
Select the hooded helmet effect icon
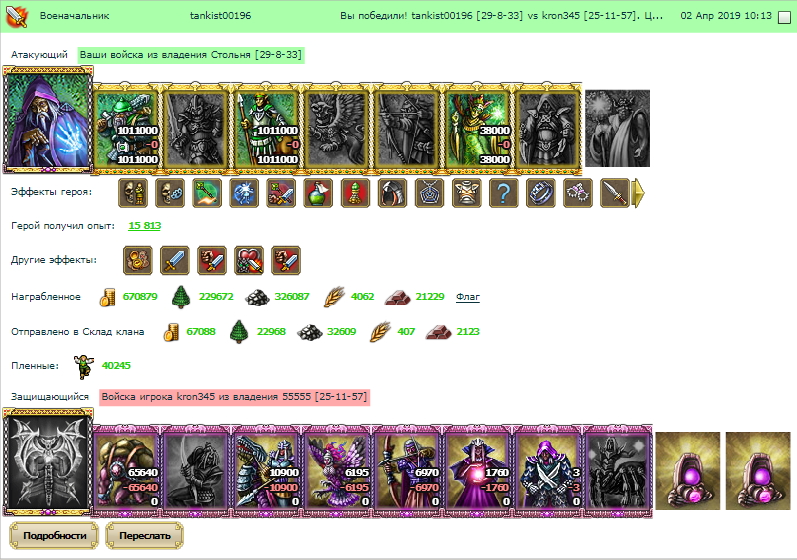(392, 193)
